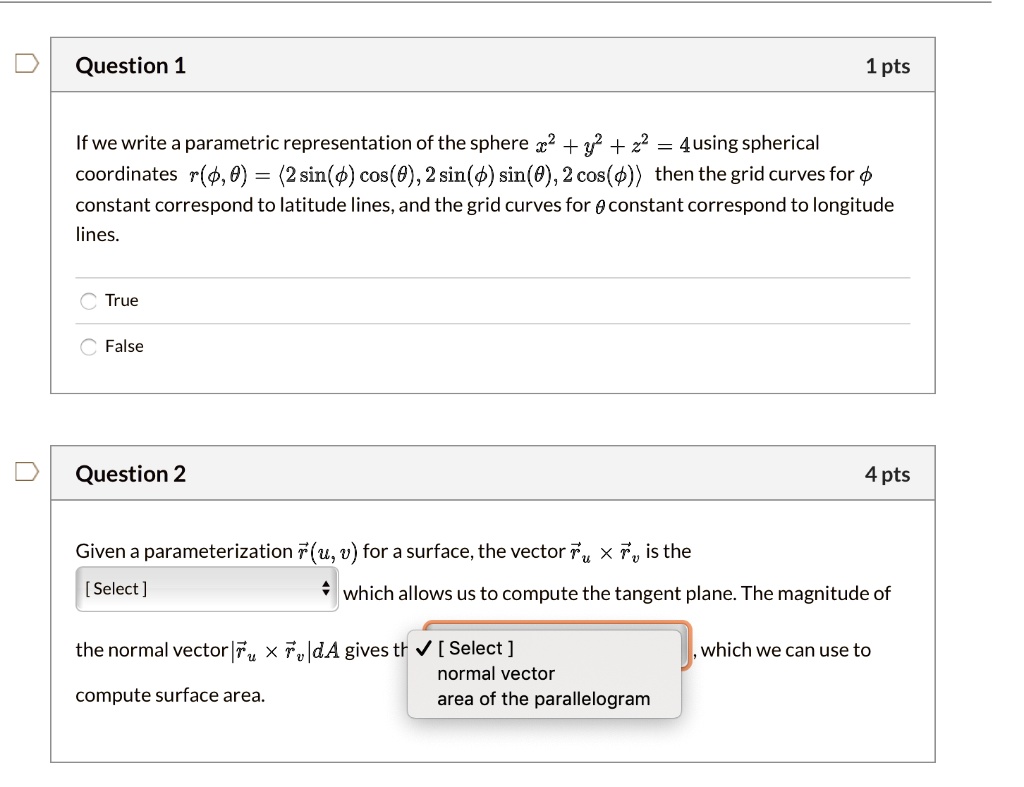Click the 'False' answer label text
1024x787 pixels.
(124, 347)
